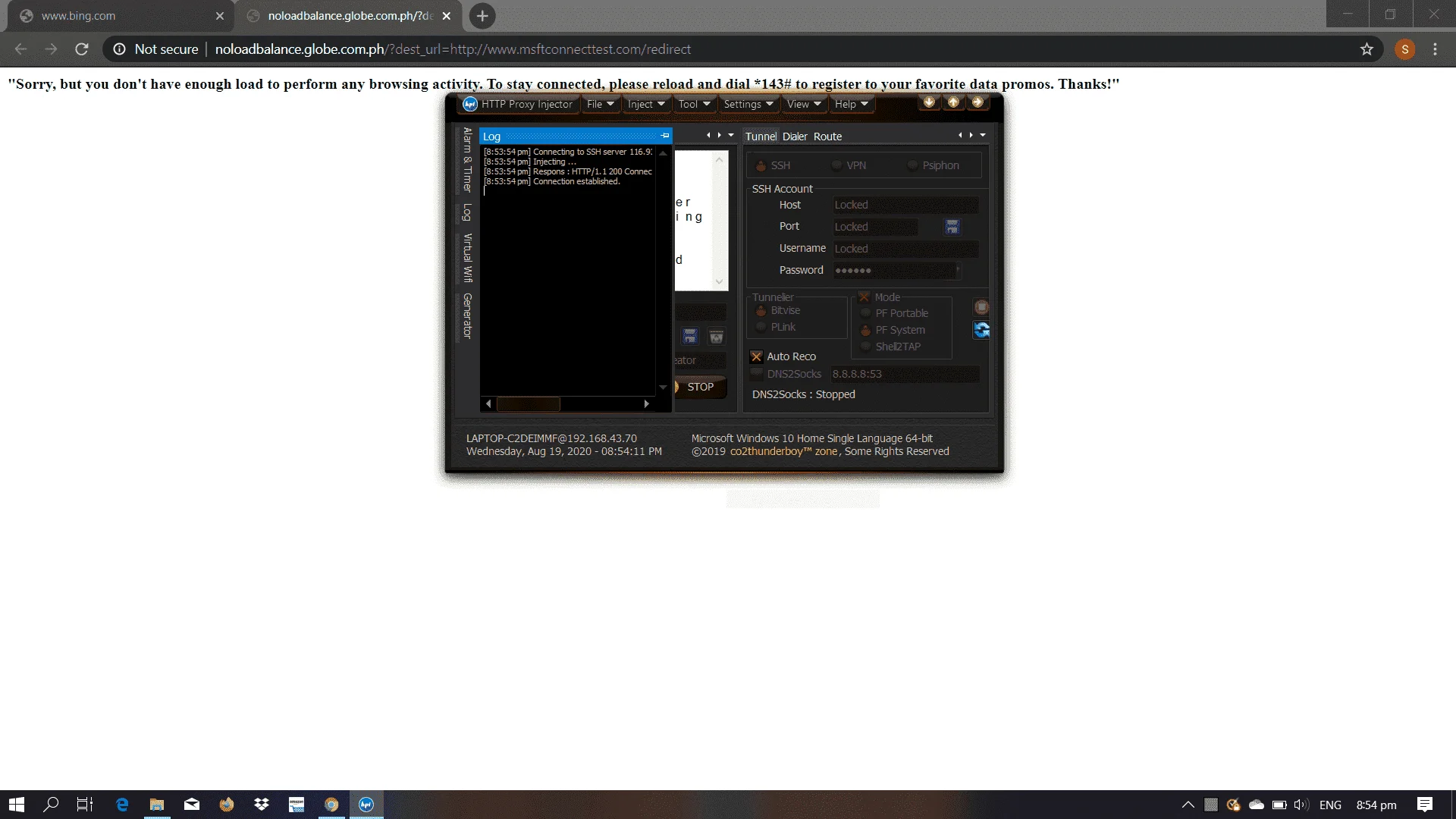Open the Help menu dropdown

pyautogui.click(x=851, y=104)
